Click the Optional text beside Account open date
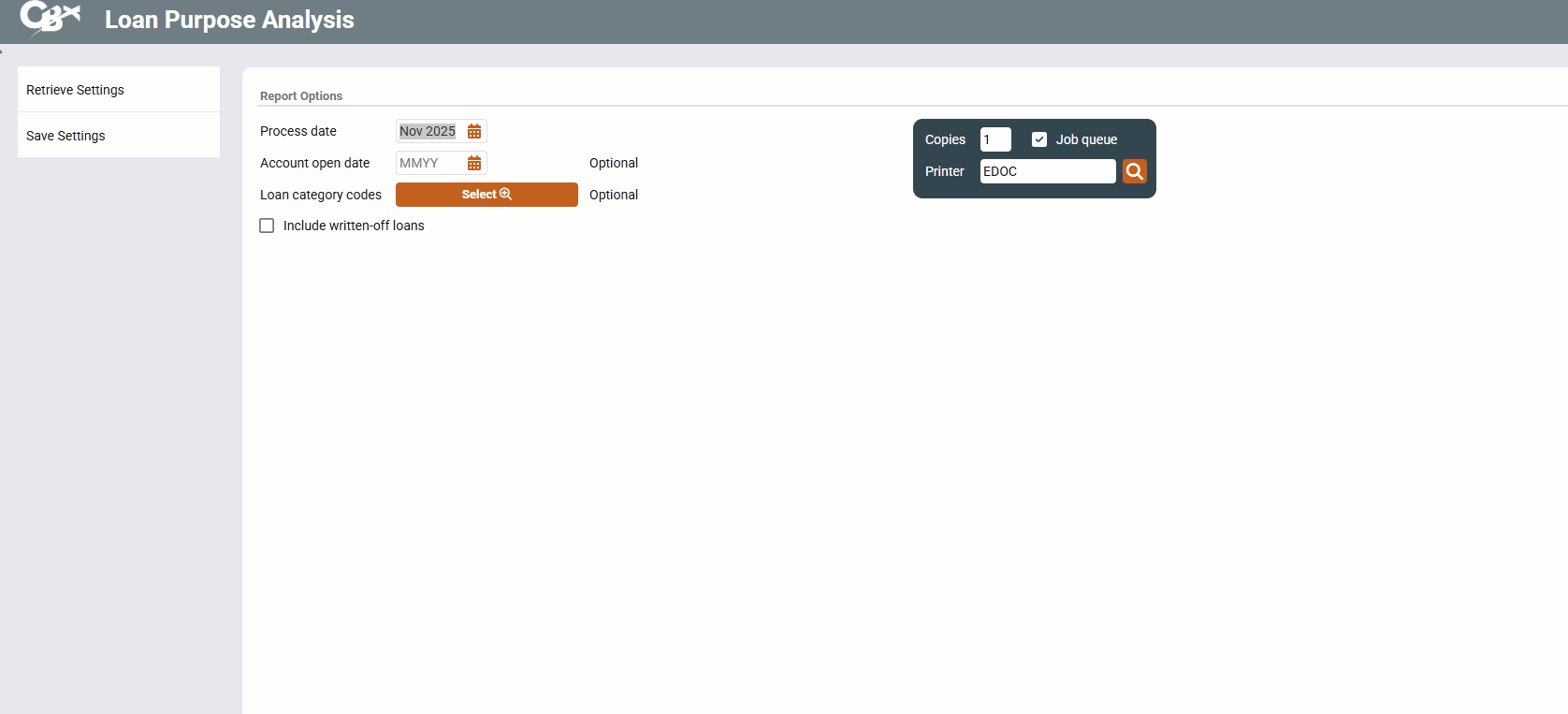Viewport: 1568px width, 714px height. [614, 163]
